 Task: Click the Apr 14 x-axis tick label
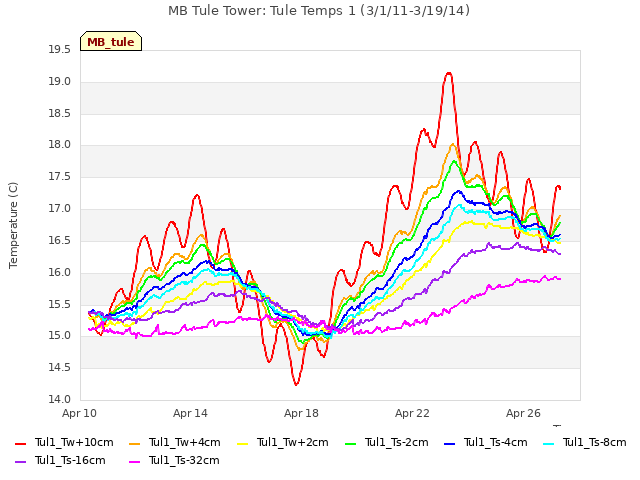pos(190,413)
